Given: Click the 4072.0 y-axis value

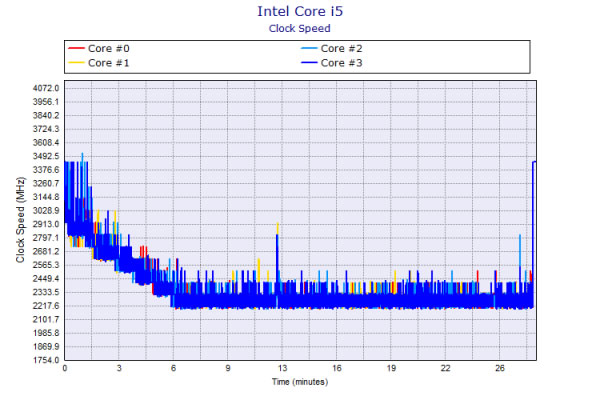Looking at the screenshot, I should coord(46,88).
